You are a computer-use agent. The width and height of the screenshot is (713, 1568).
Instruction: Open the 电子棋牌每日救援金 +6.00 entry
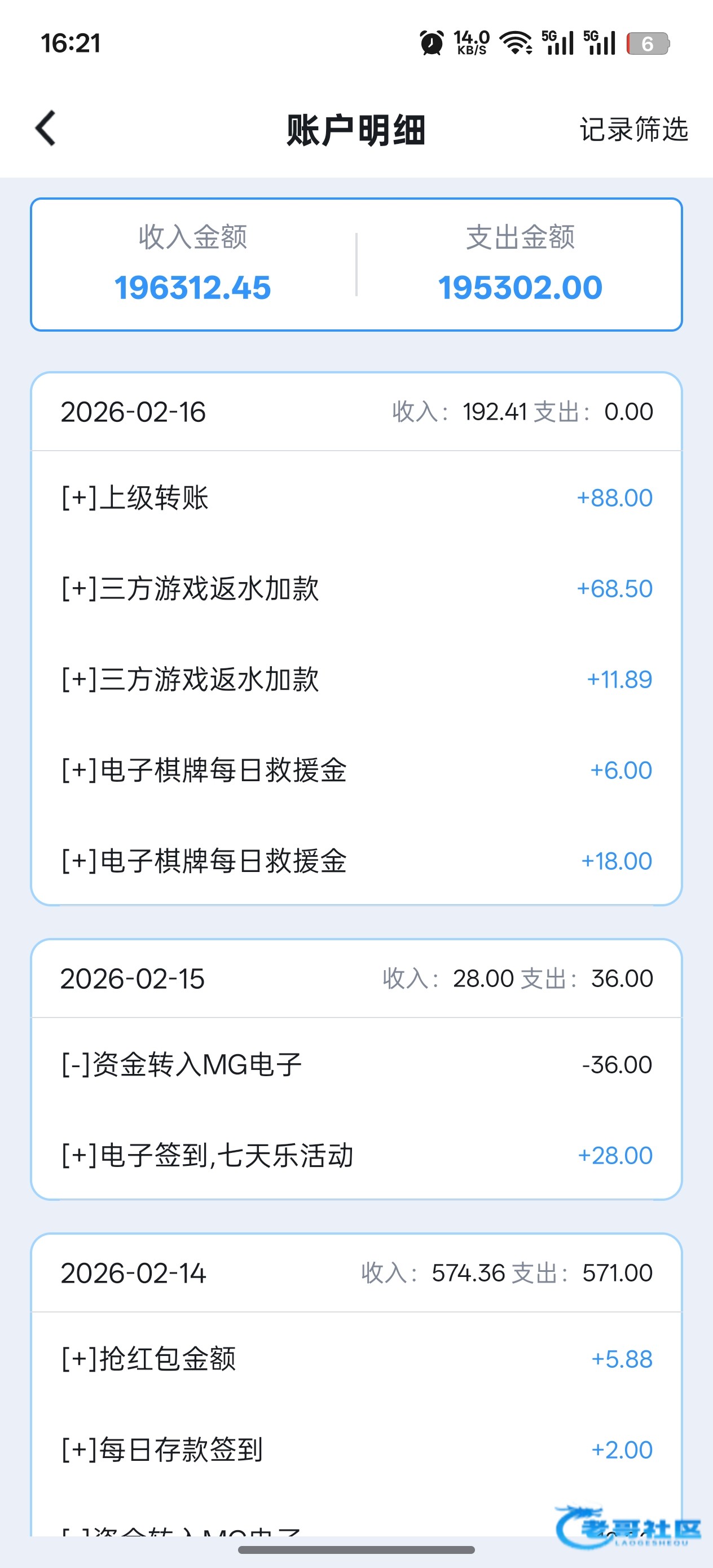pyautogui.click(x=356, y=770)
